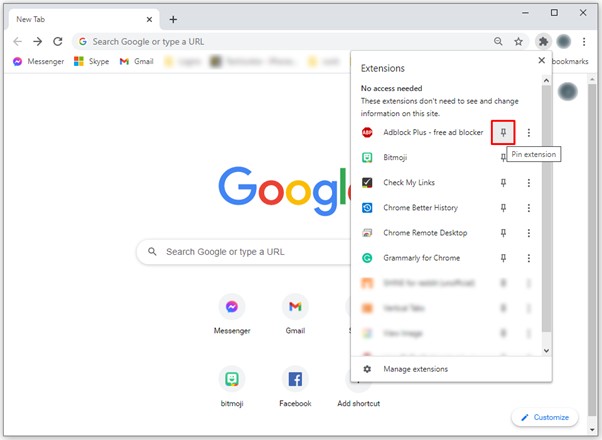Open more actions for Chrome Remote Desktop
The height and width of the screenshot is (440, 602).
[x=529, y=233]
